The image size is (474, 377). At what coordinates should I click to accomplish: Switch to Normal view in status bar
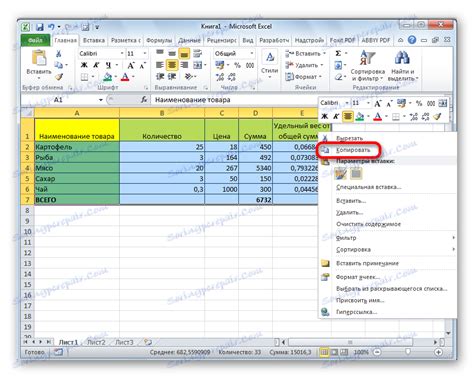coord(324,352)
